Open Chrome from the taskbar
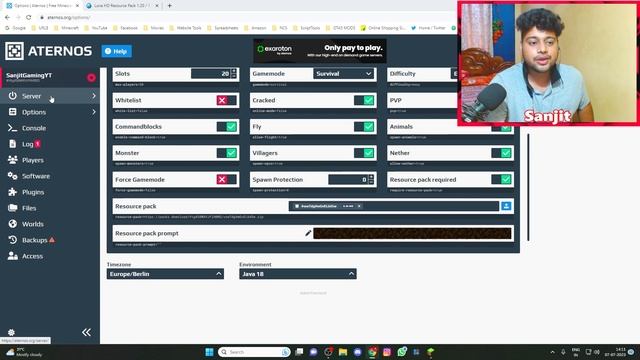Image resolution: width=640 pixels, height=360 pixels. point(372,352)
